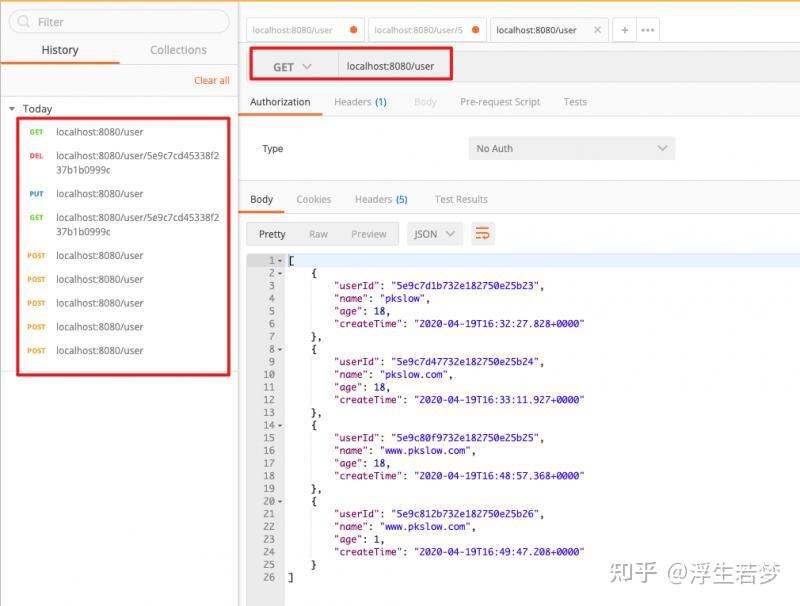Collapse the Today section in History

[11, 108]
